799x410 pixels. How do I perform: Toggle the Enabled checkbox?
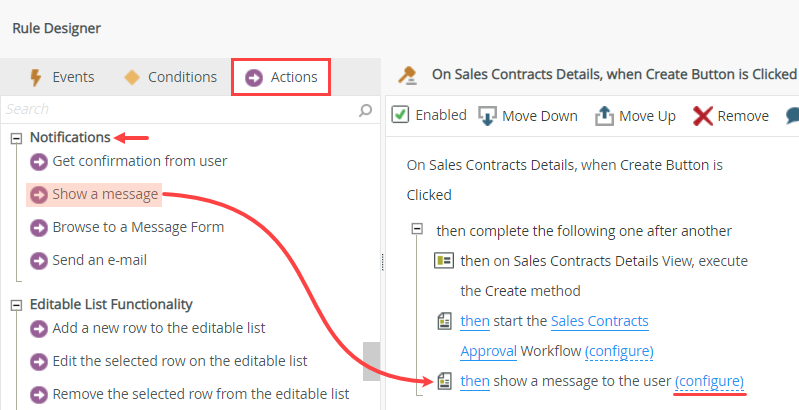pyautogui.click(x=400, y=115)
